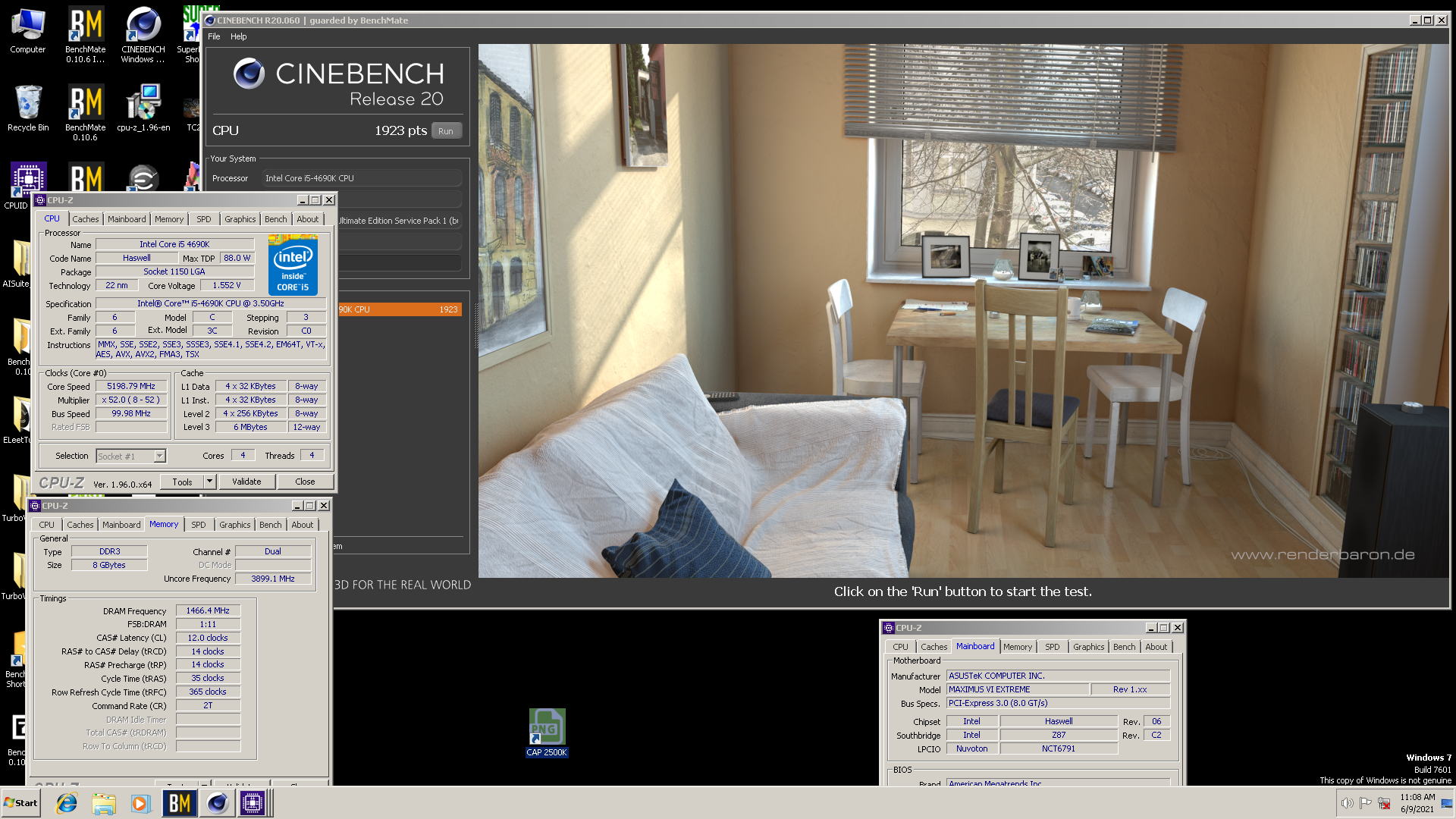Click the Processor field Intel Core i5-4690K CPU
The image size is (1456, 819).
(x=362, y=178)
